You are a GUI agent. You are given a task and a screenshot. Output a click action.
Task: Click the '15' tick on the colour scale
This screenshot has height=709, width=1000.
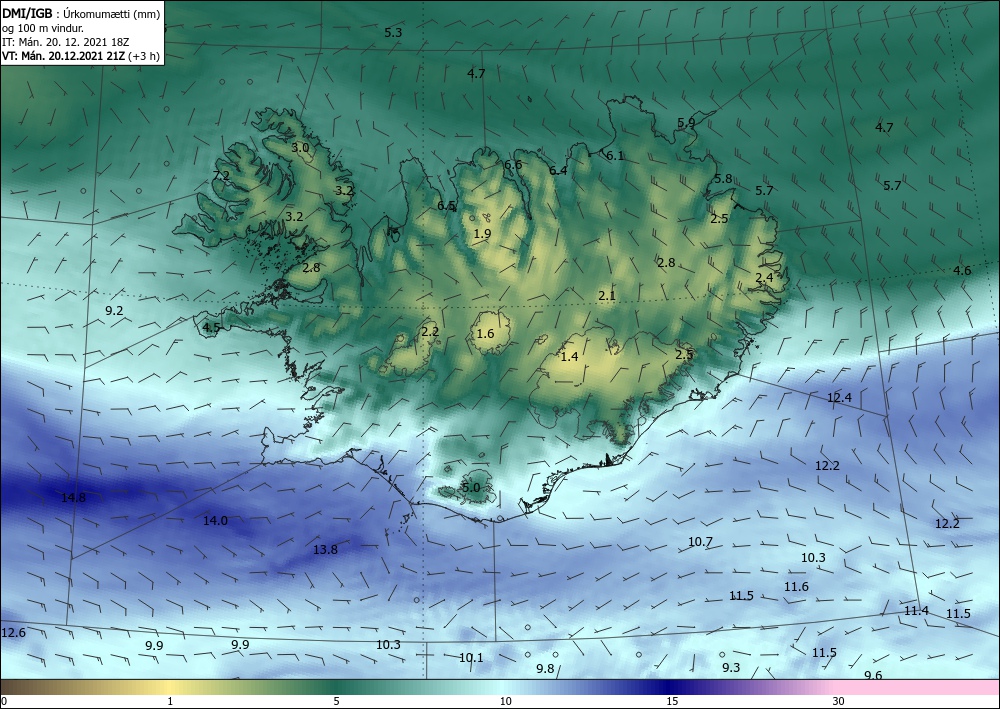click(672, 701)
